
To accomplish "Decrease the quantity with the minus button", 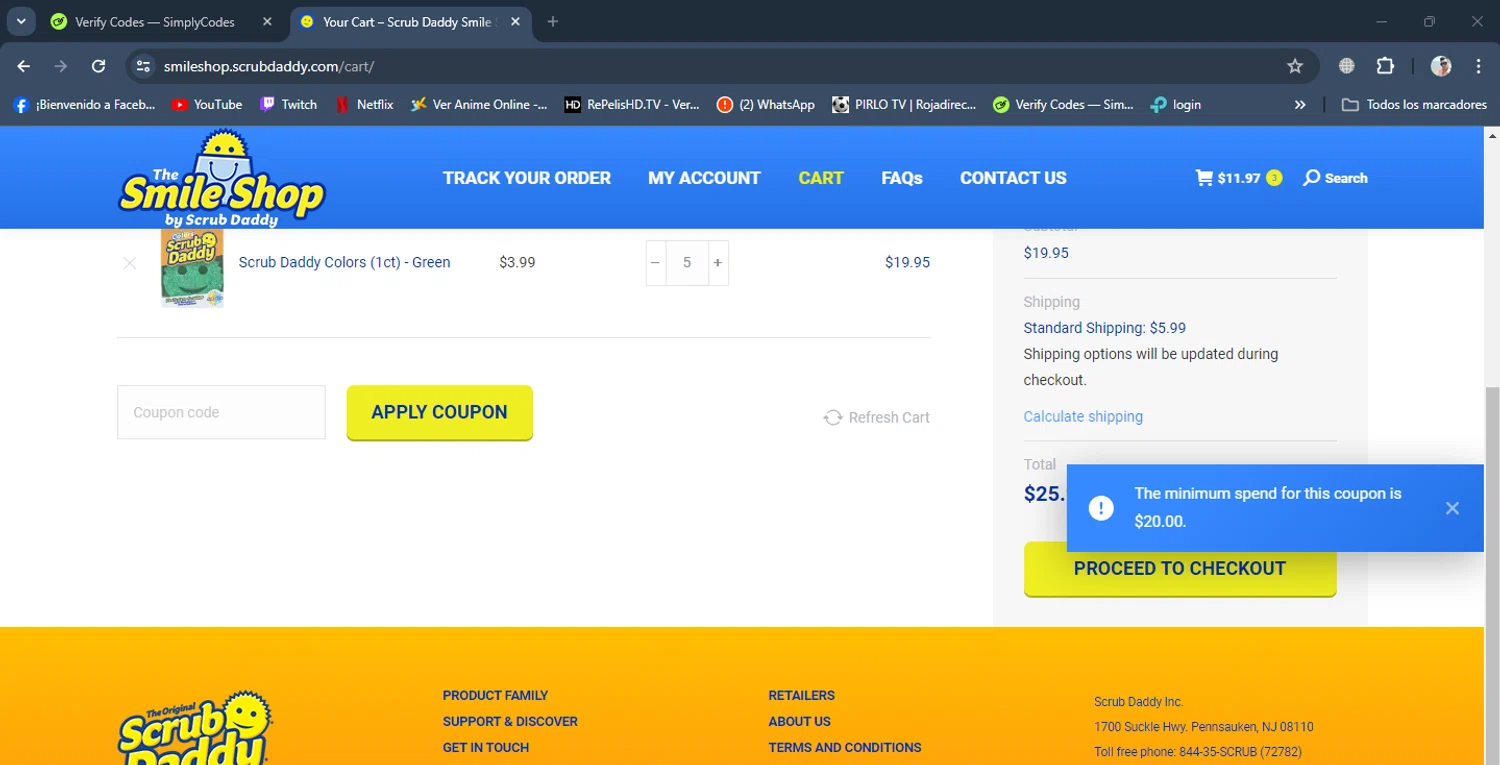I will pos(656,263).
